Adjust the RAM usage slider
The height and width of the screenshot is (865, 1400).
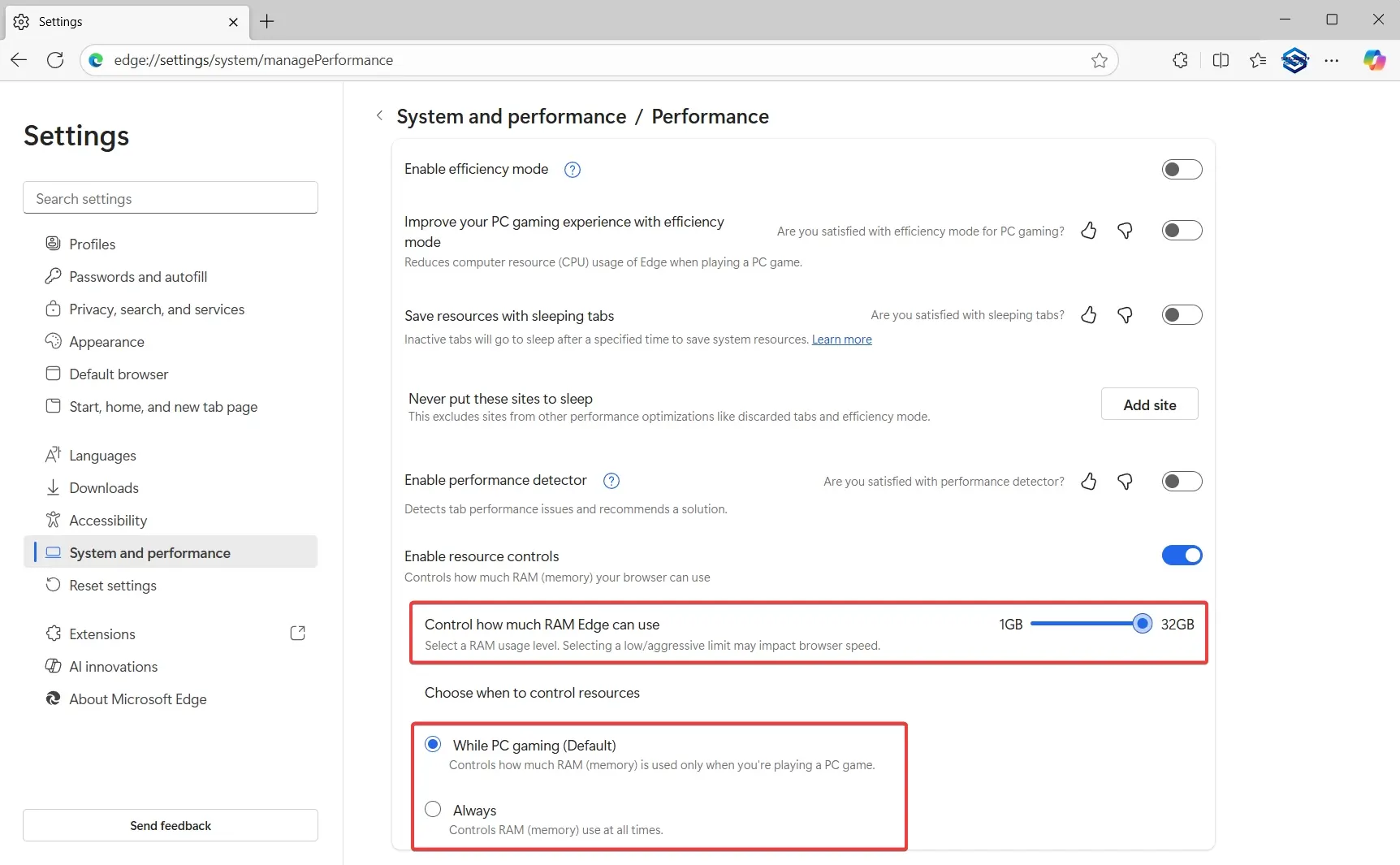coord(1143,624)
